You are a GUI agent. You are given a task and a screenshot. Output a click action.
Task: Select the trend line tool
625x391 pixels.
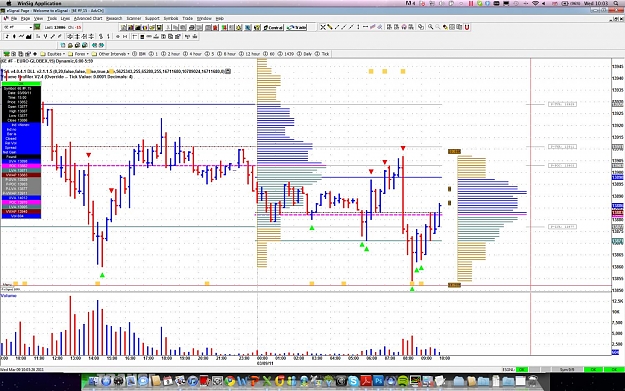[x=337, y=27]
